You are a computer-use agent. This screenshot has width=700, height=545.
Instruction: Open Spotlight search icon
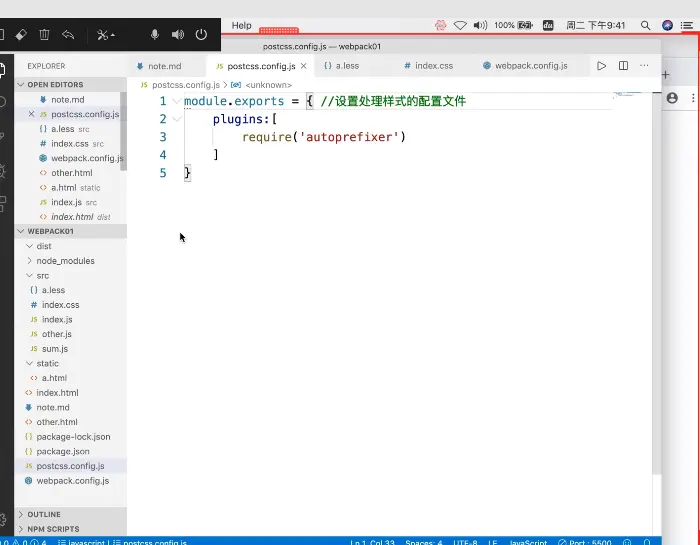pos(645,25)
